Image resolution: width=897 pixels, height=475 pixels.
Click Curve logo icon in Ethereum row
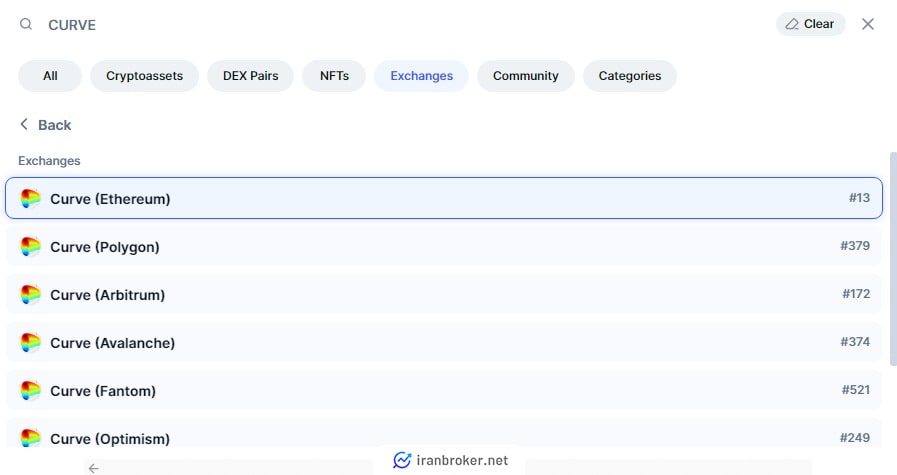(x=30, y=199)
